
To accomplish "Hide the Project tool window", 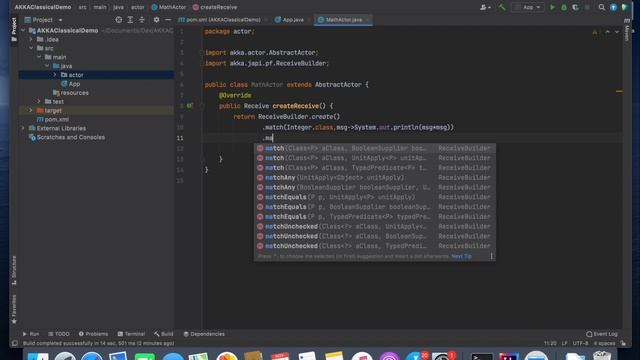I will [x=168, y=20].
